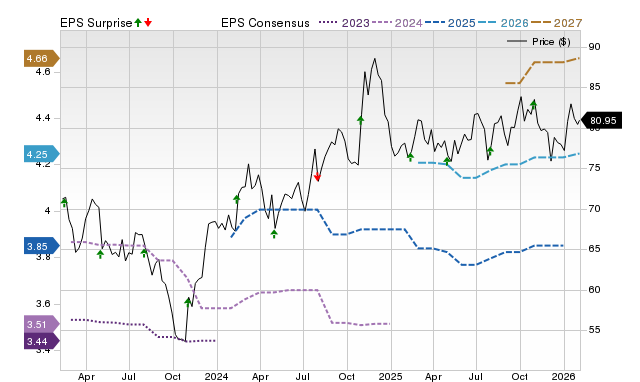This screenshot has width=640, height=382.
Task: Click the EPS Consensus legend title
Action: point(265,23)
